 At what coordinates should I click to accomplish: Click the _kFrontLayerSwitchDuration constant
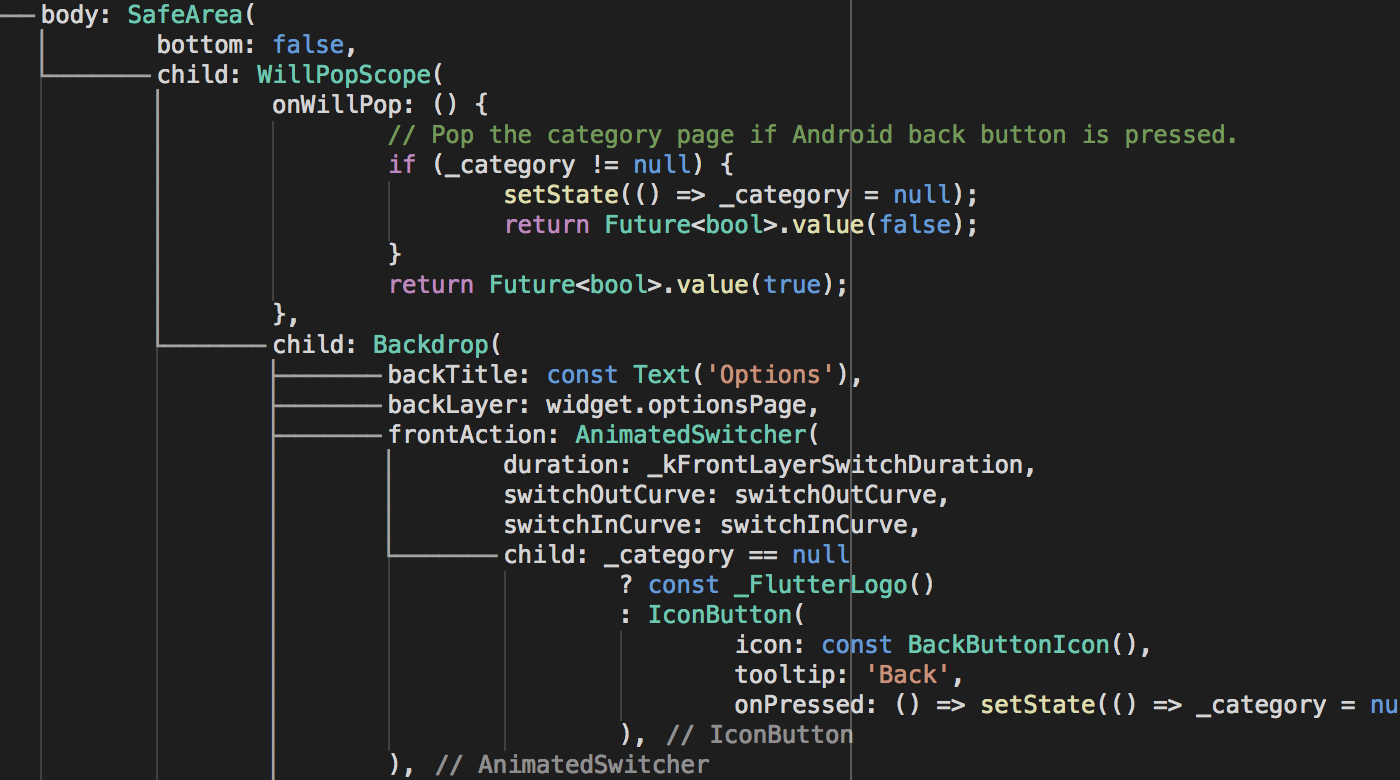point(835,465)
